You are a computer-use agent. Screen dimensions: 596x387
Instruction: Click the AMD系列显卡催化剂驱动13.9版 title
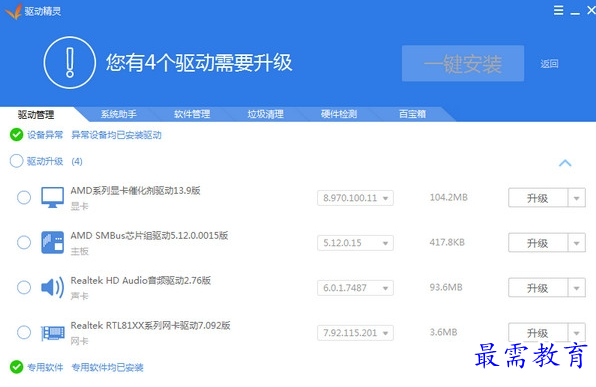(135, 190)
